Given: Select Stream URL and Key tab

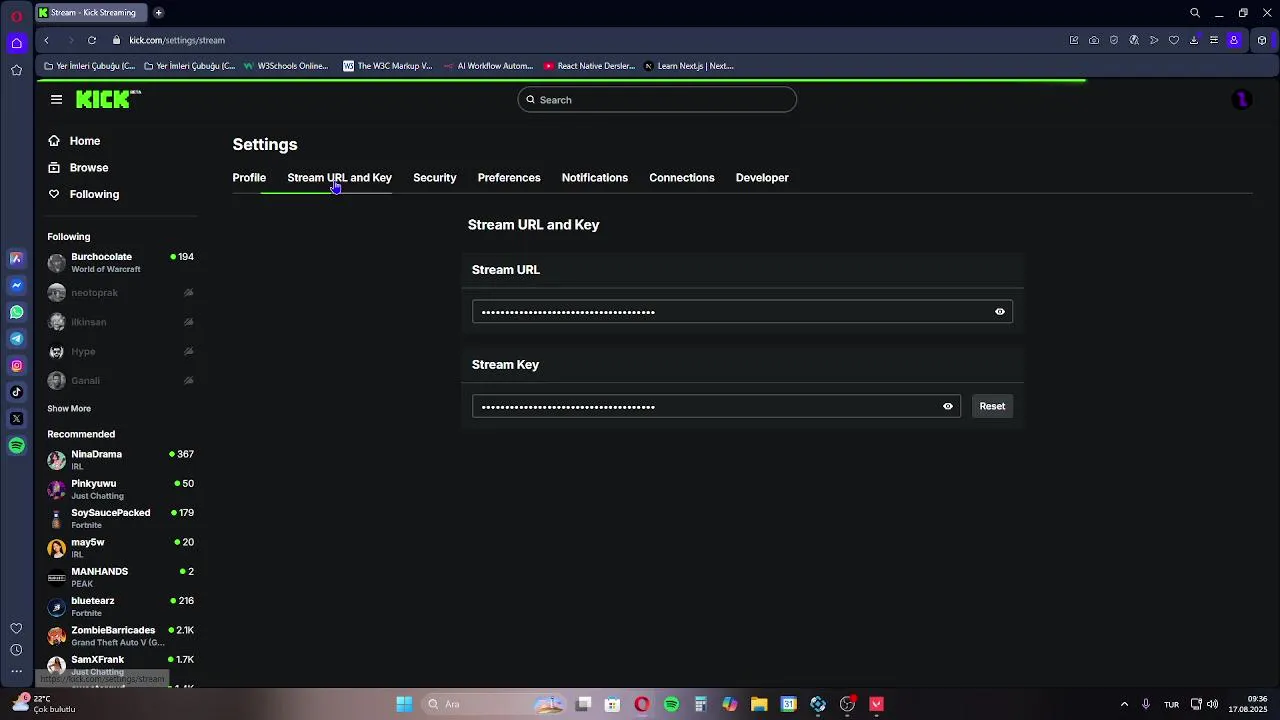Looking at the screenshot, I should pos(339,178).
